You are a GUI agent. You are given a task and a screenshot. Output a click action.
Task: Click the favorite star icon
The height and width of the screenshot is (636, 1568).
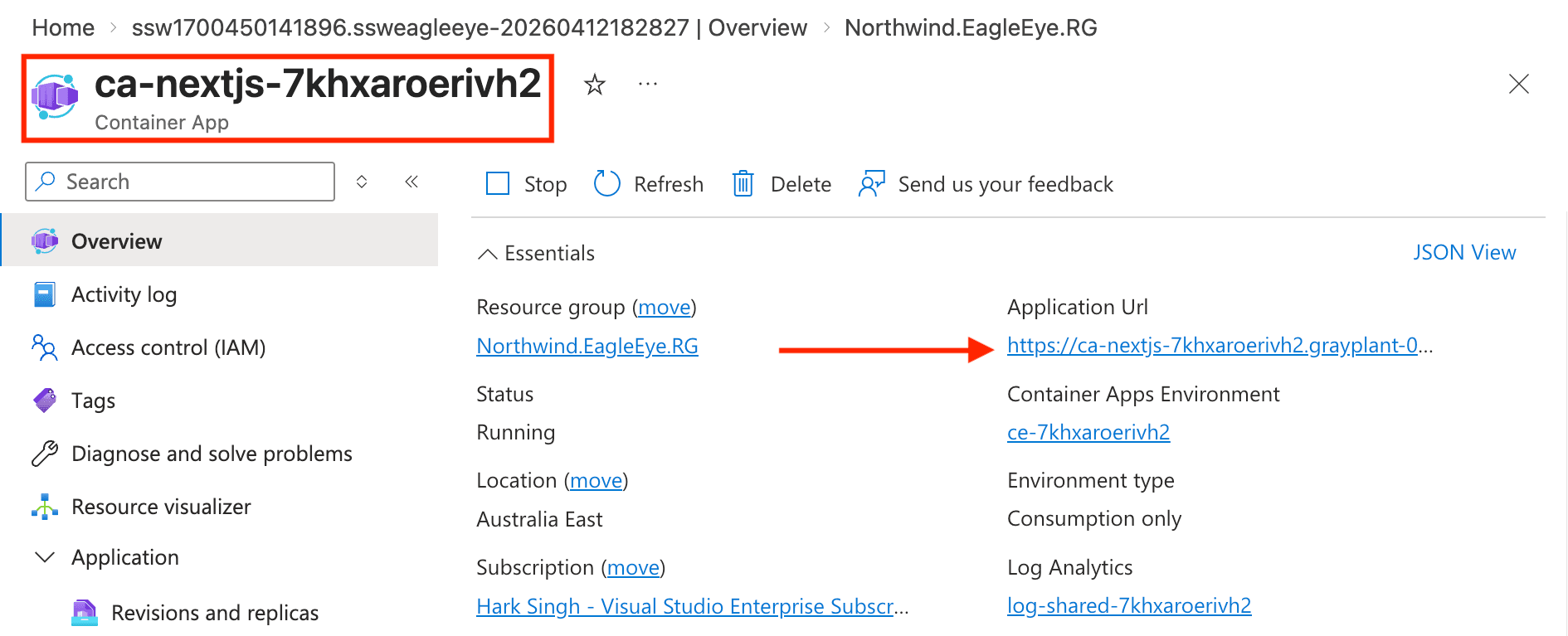594,85
